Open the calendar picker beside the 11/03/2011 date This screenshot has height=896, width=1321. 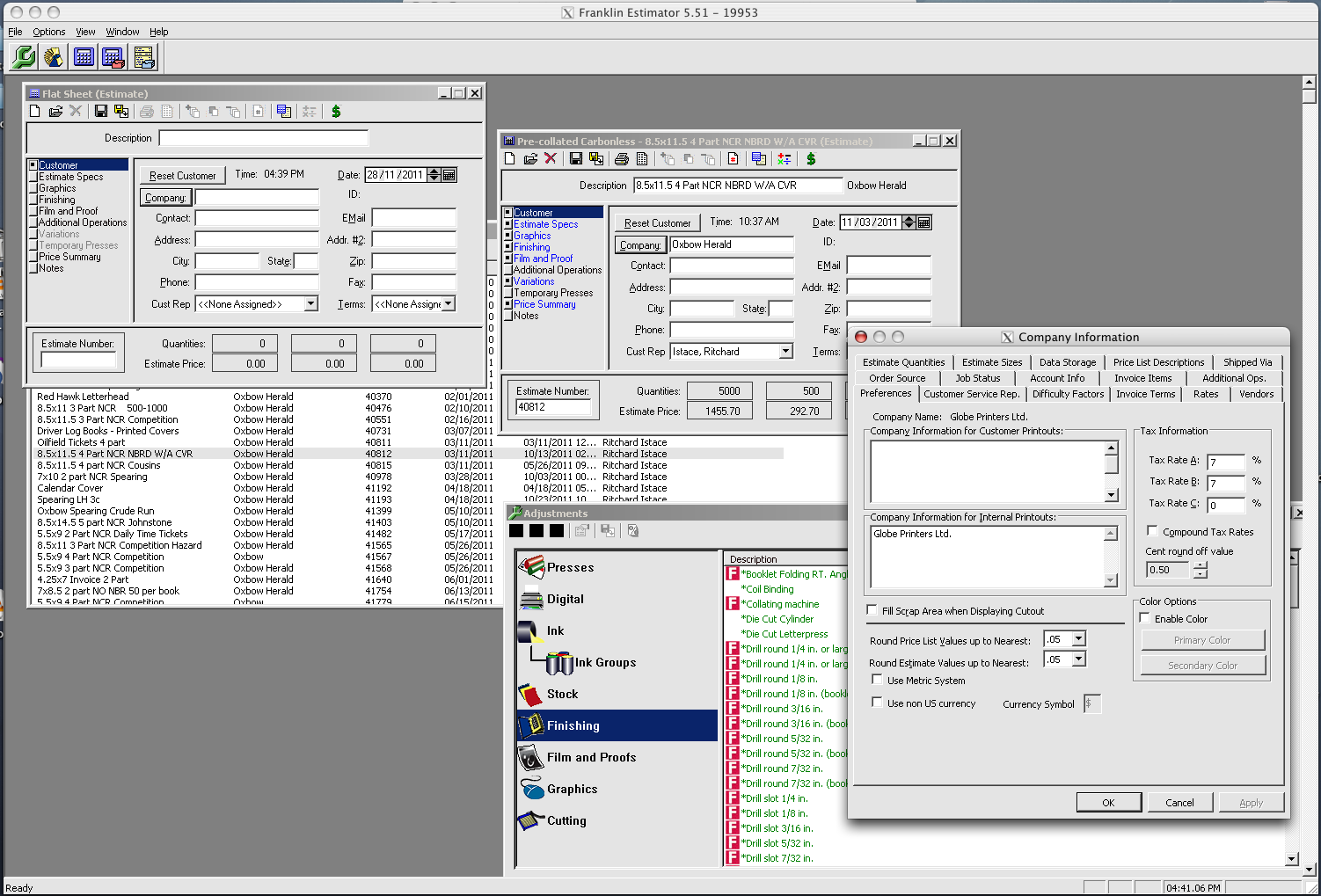tap(924, 222)
